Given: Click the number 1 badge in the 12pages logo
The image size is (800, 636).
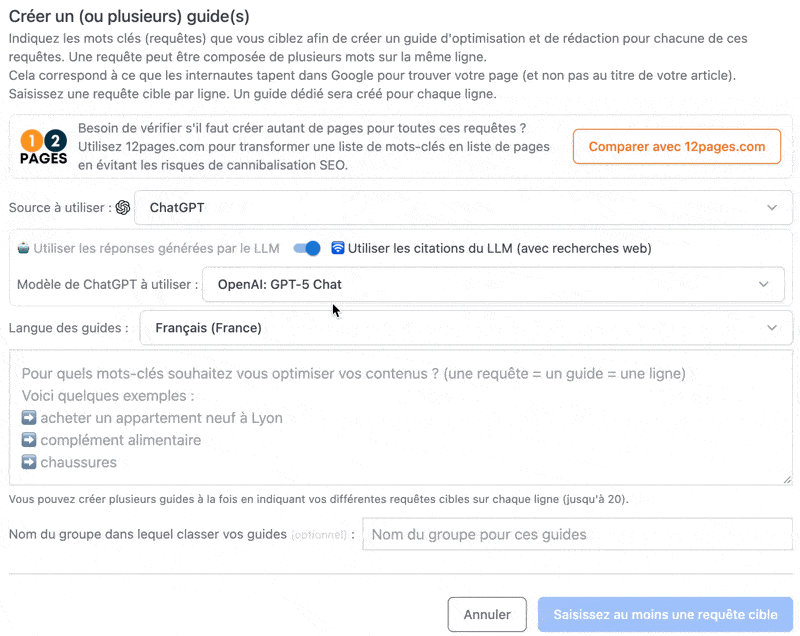Looking at the screenshot, I should click(x=31, y=140).
